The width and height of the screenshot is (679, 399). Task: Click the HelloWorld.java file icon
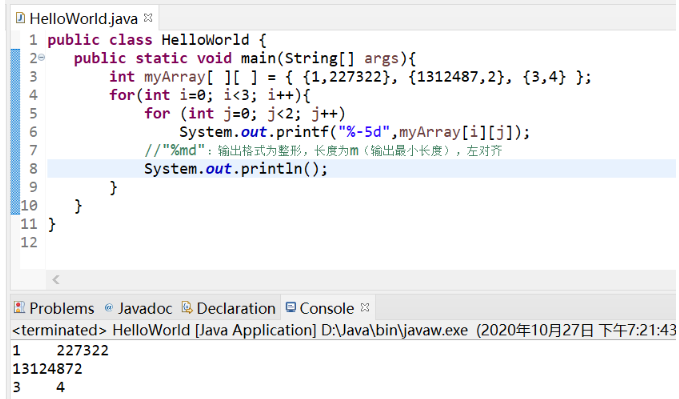(20, 18)
